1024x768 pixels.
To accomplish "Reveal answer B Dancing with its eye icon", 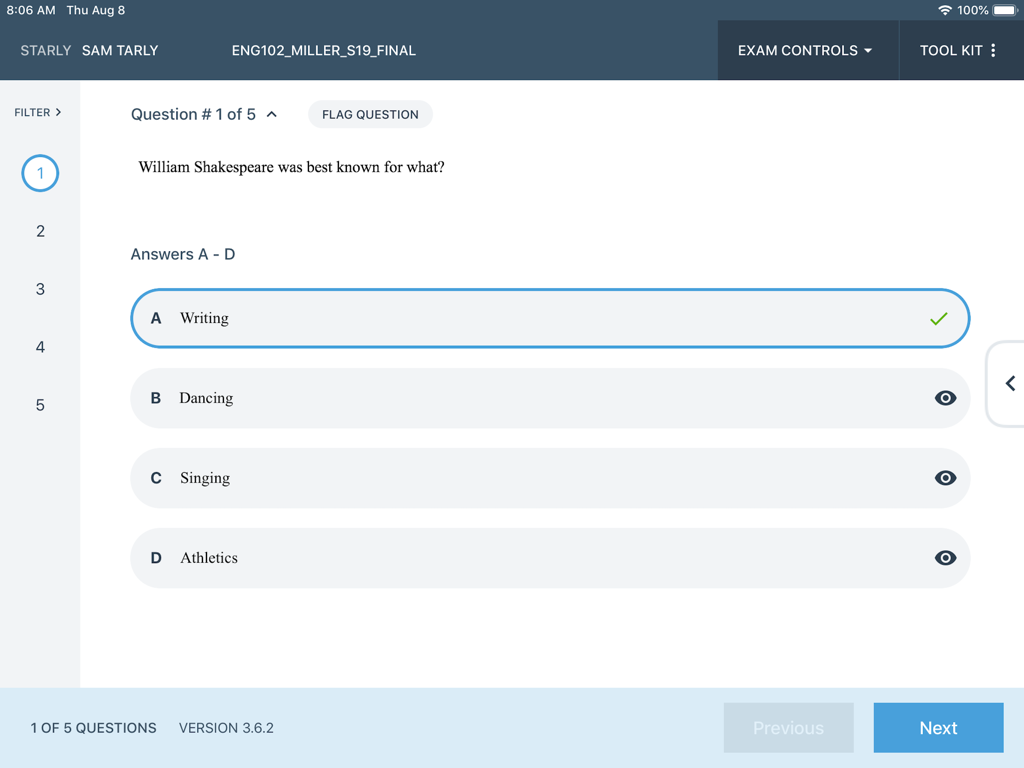I will pos(945,398).
